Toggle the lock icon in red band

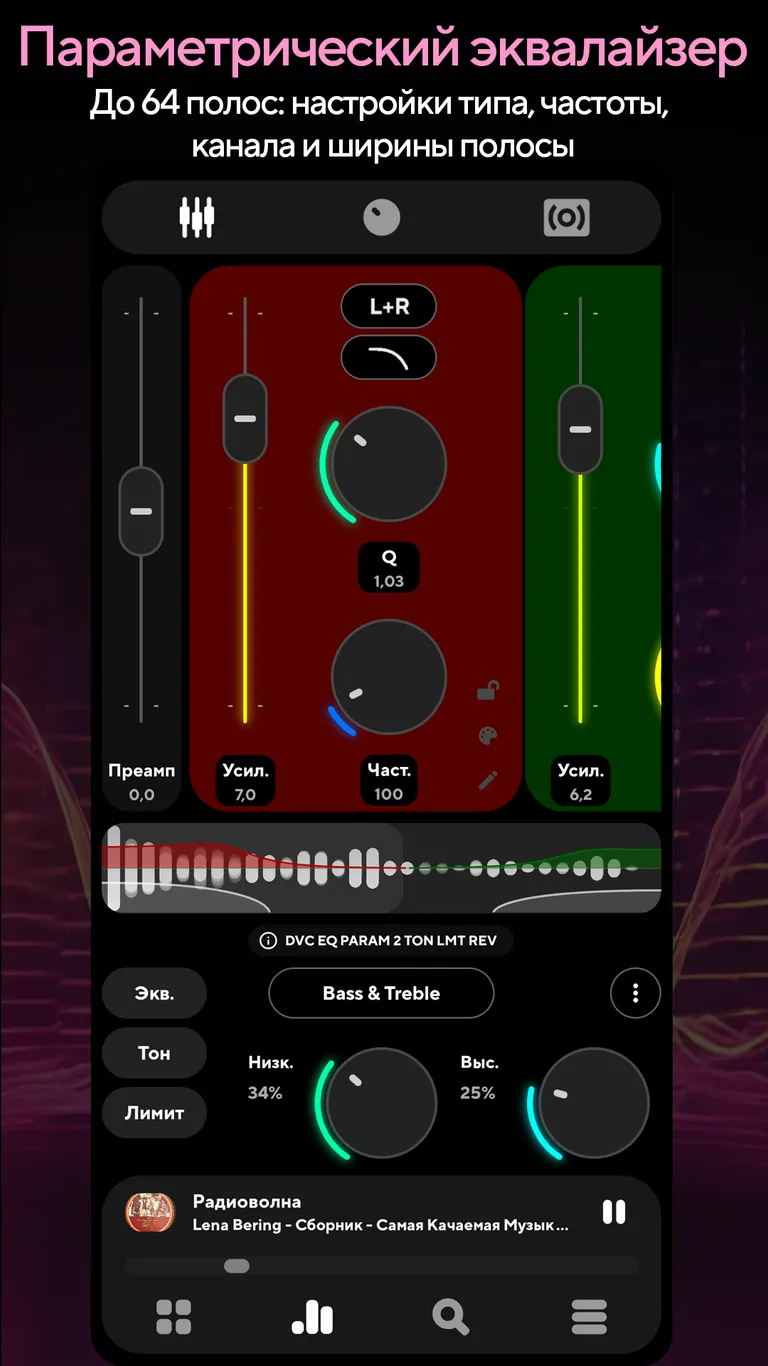pyautogui.click(x=488, y=690)
